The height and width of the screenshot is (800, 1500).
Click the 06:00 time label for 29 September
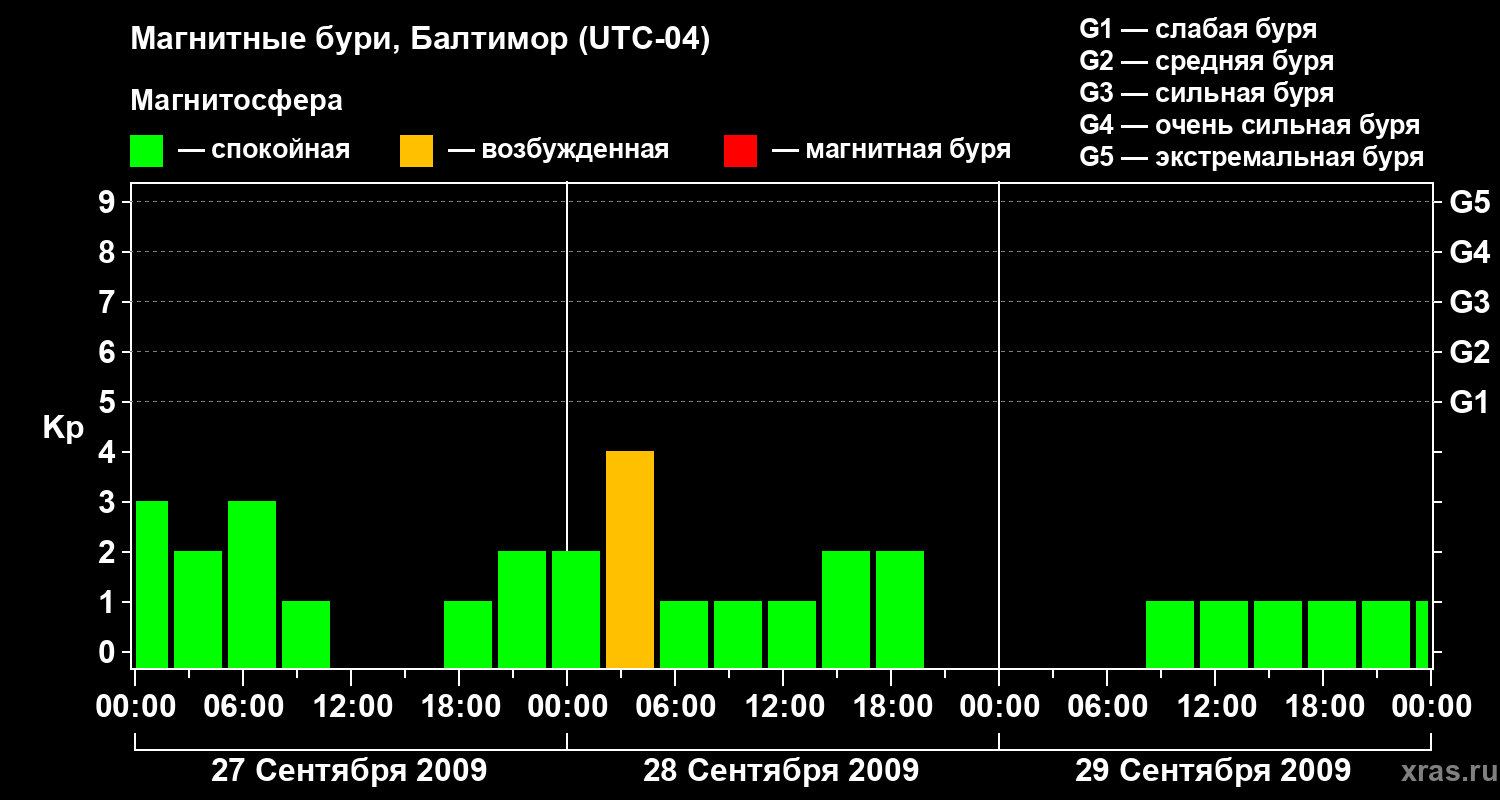click(x=1106, y=707)
